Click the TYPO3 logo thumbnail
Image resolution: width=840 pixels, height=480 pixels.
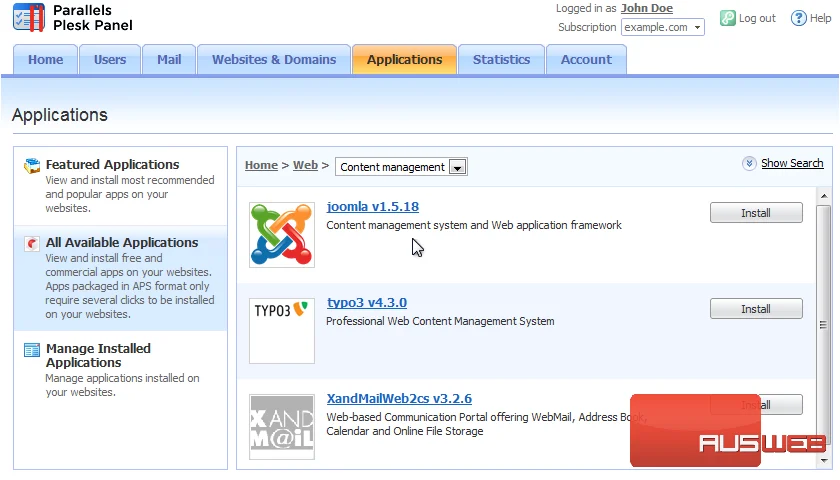click(x=282, y=331)
